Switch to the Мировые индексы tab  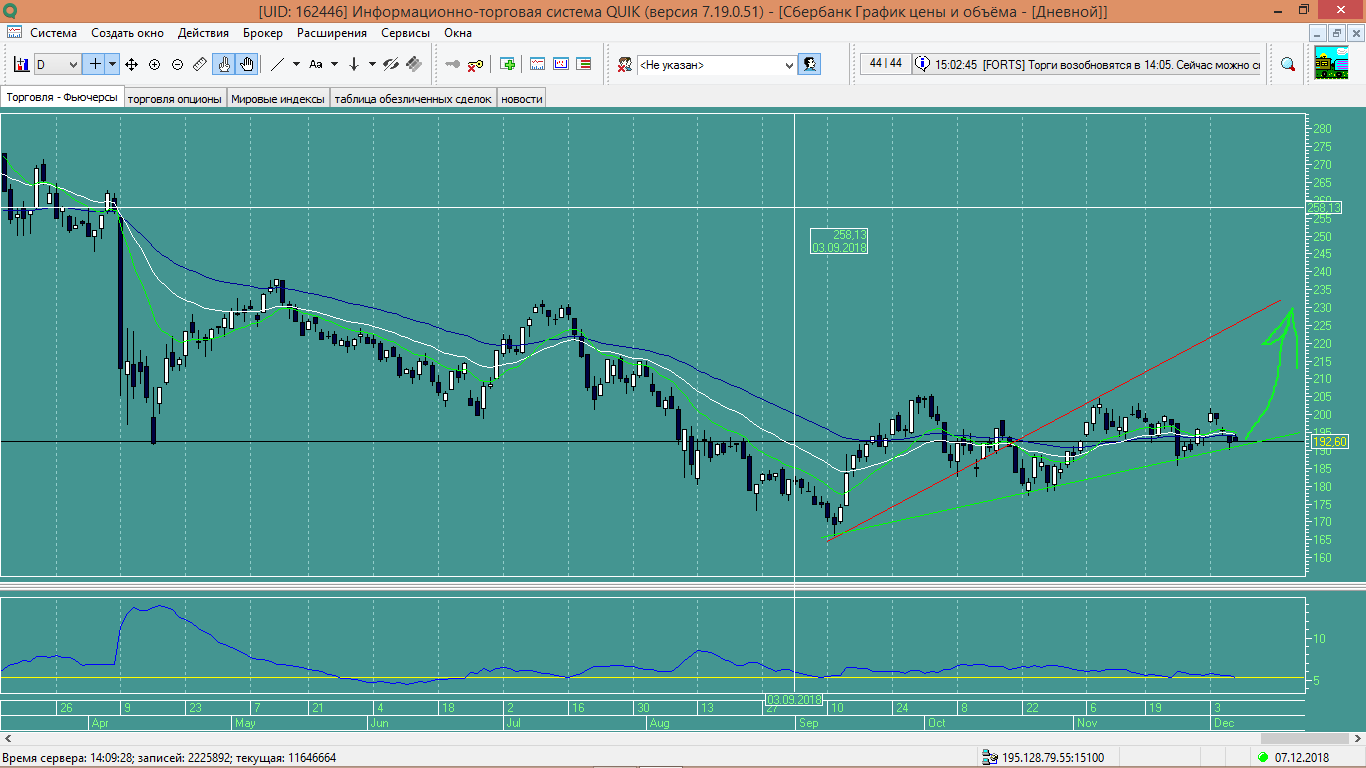click(278, 98)
